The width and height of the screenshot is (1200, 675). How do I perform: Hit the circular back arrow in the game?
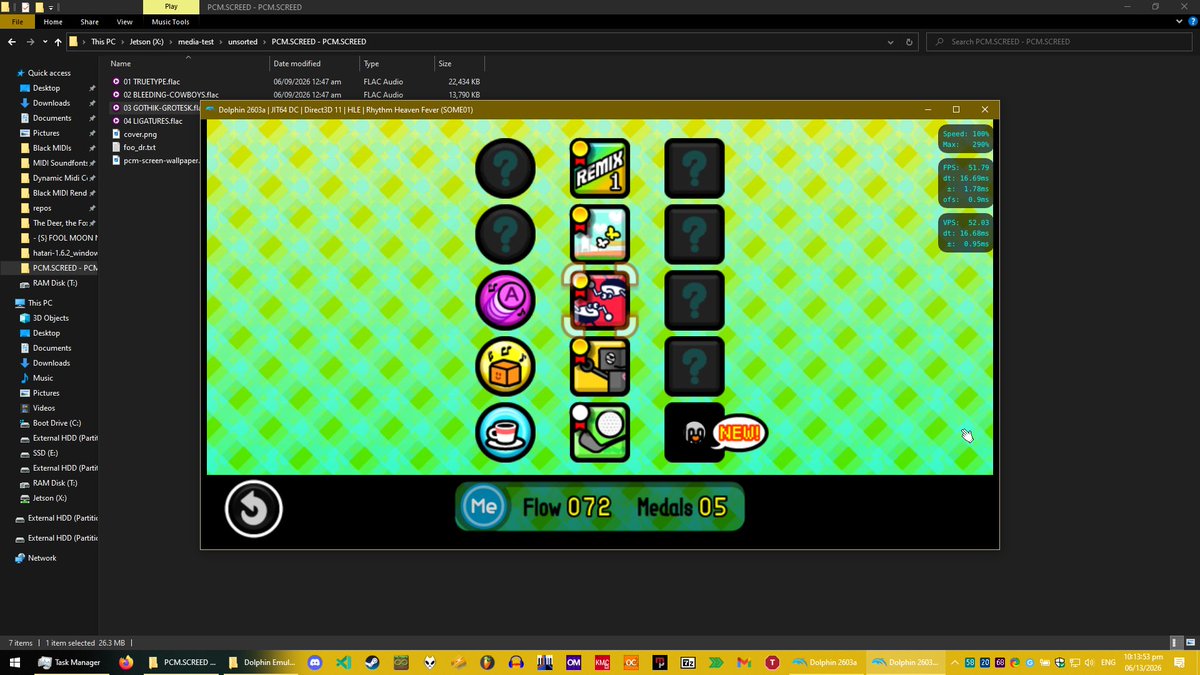coord(254,509)
